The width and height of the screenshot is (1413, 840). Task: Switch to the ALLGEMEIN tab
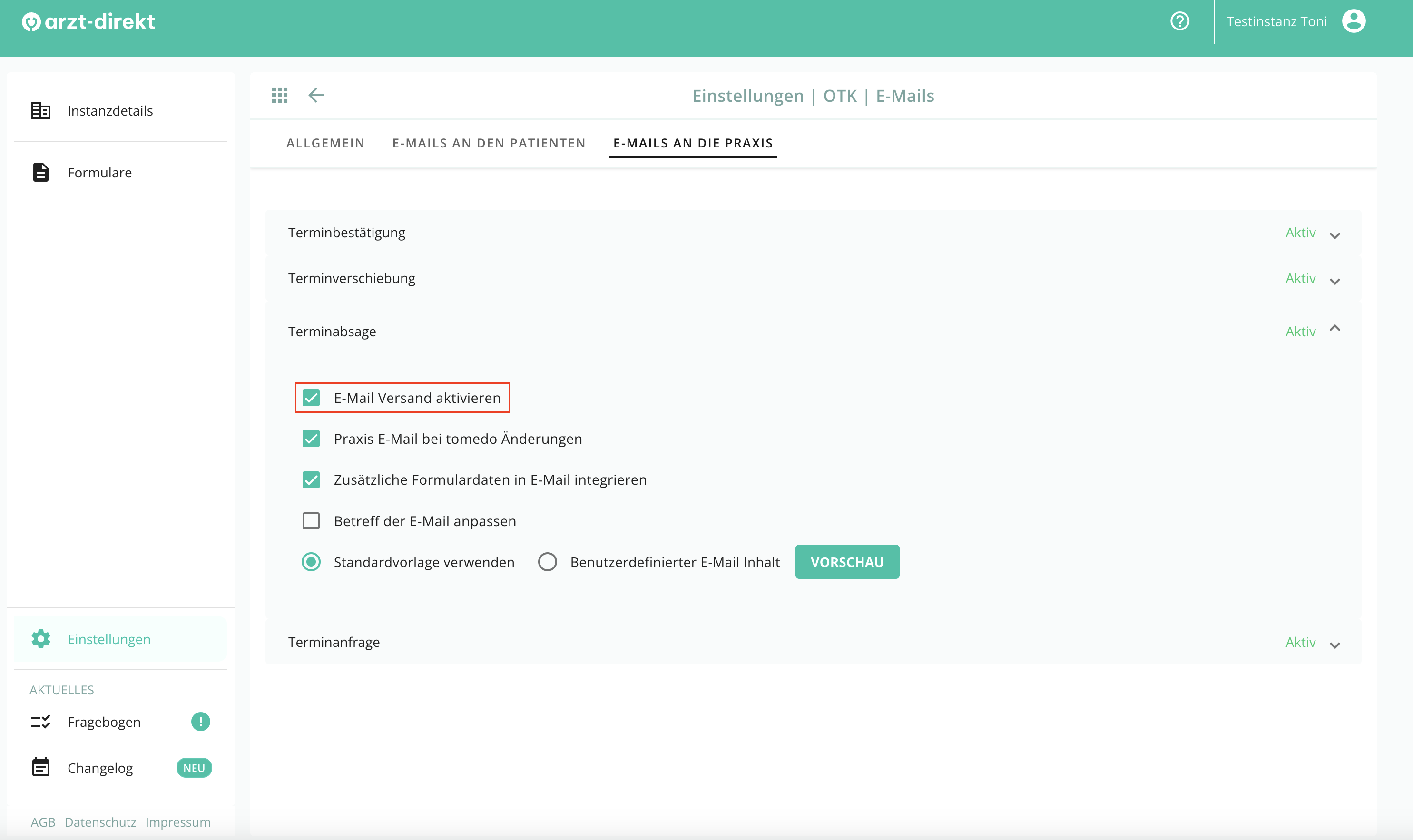pos(325,143)
